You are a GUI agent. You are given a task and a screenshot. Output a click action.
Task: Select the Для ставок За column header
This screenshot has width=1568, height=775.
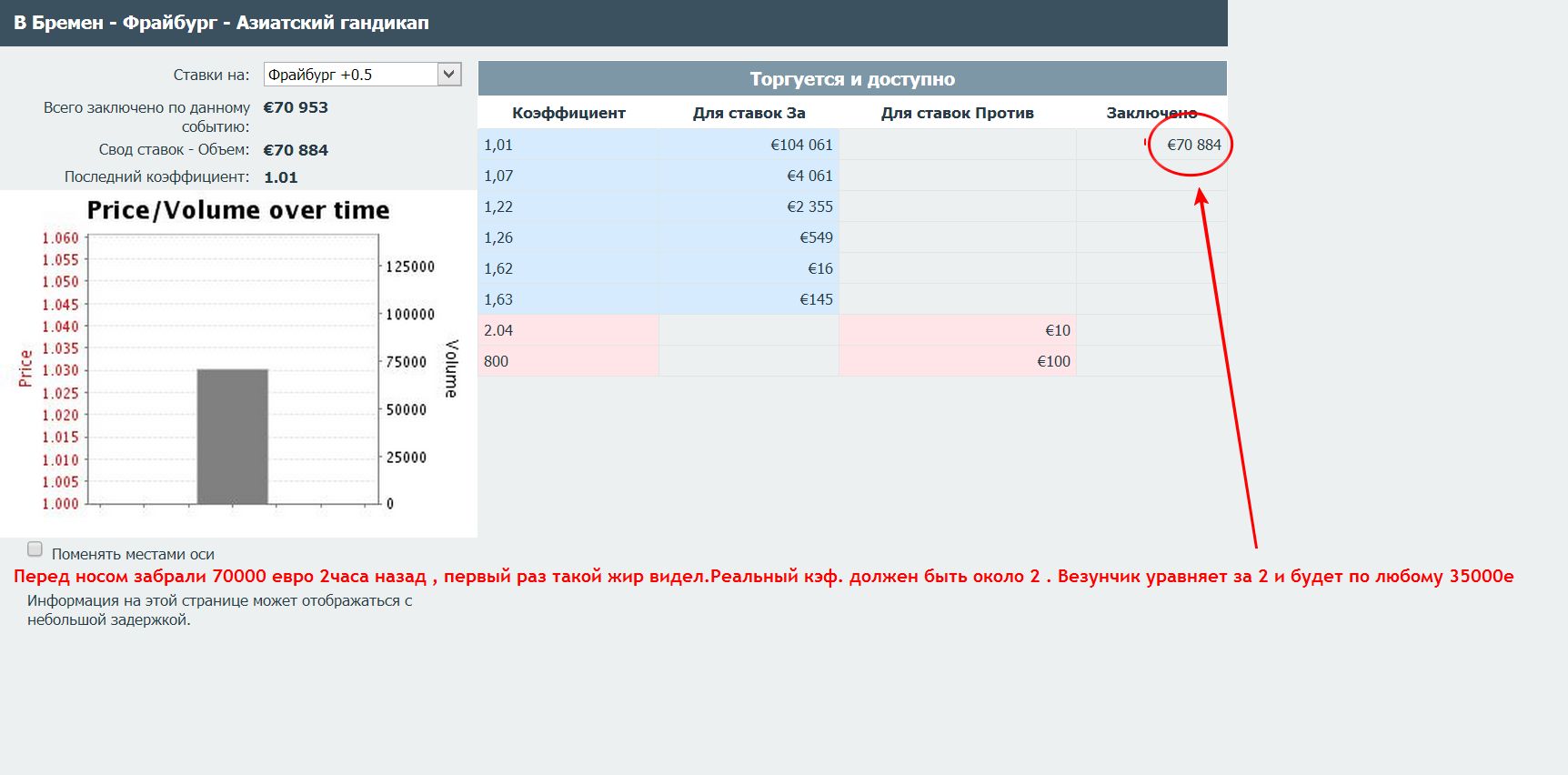click(x=749, y=113)
